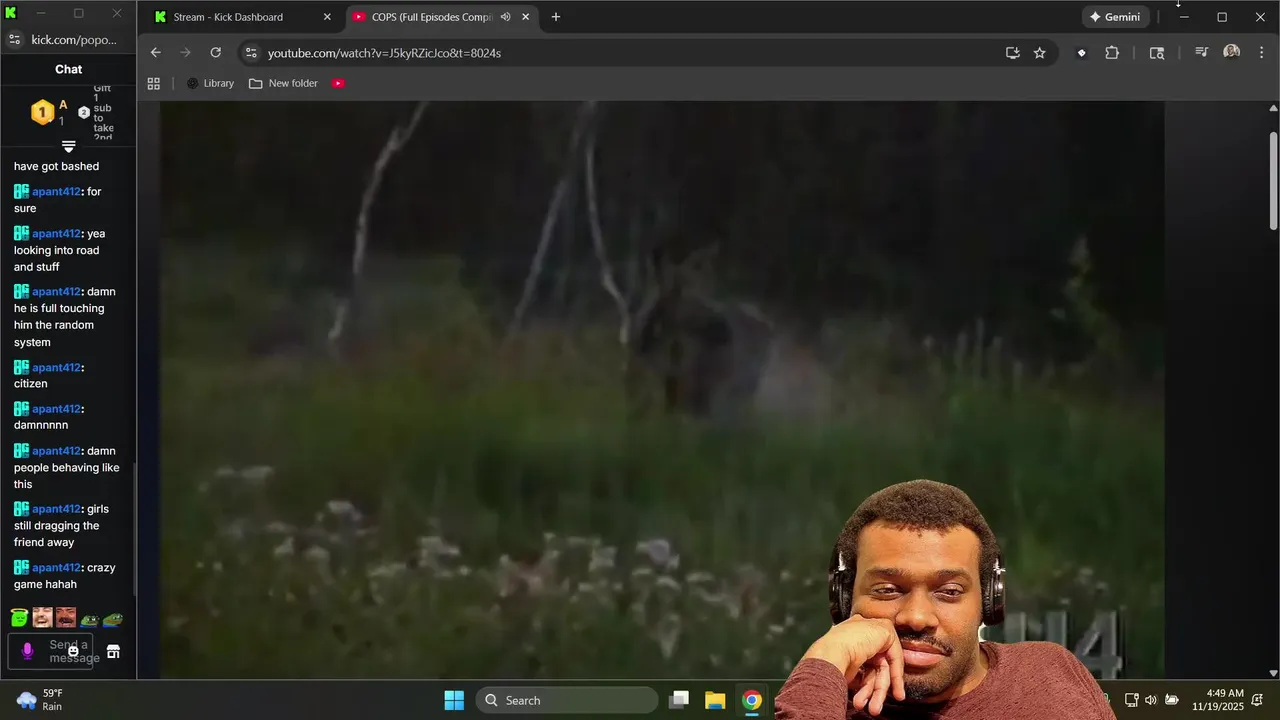Insert the green halo emote
This screenshot has width=1280, height=720.
19,617
